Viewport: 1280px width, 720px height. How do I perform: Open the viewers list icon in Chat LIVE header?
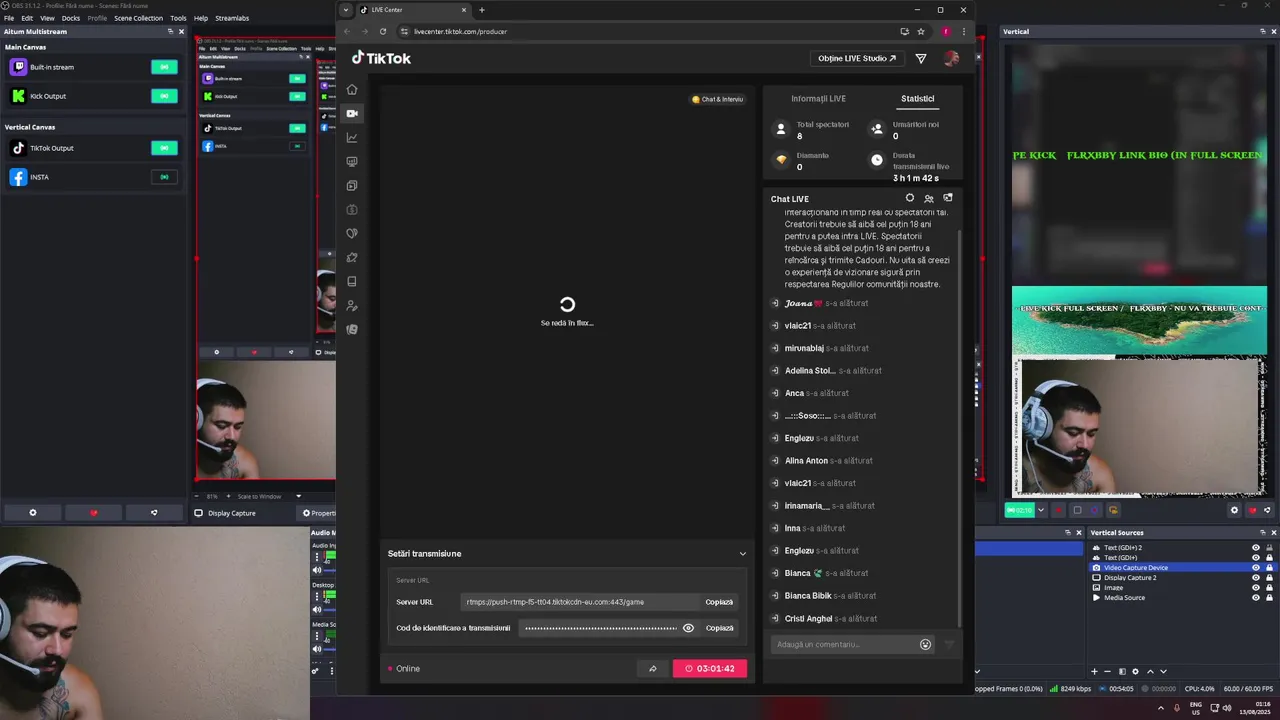929,198
